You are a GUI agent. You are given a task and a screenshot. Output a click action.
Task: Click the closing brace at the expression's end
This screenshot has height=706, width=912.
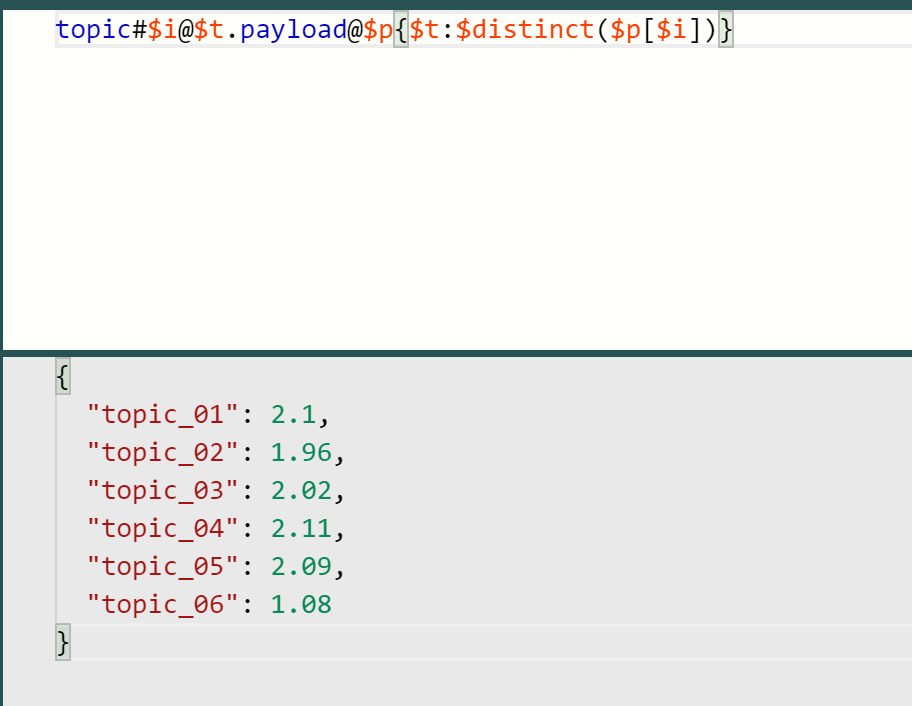click(726, 30)
